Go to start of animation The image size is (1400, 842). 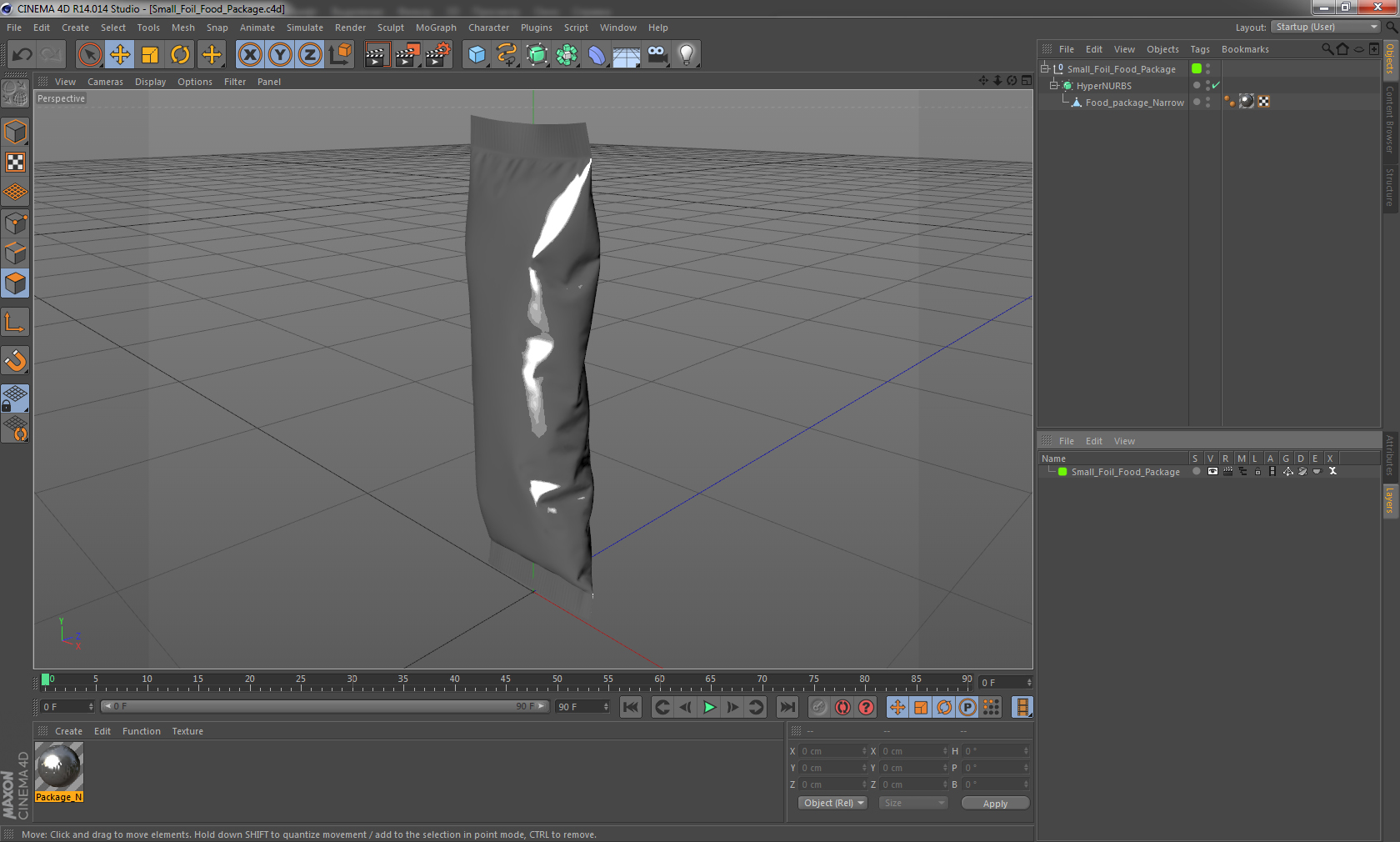point(631,707)
